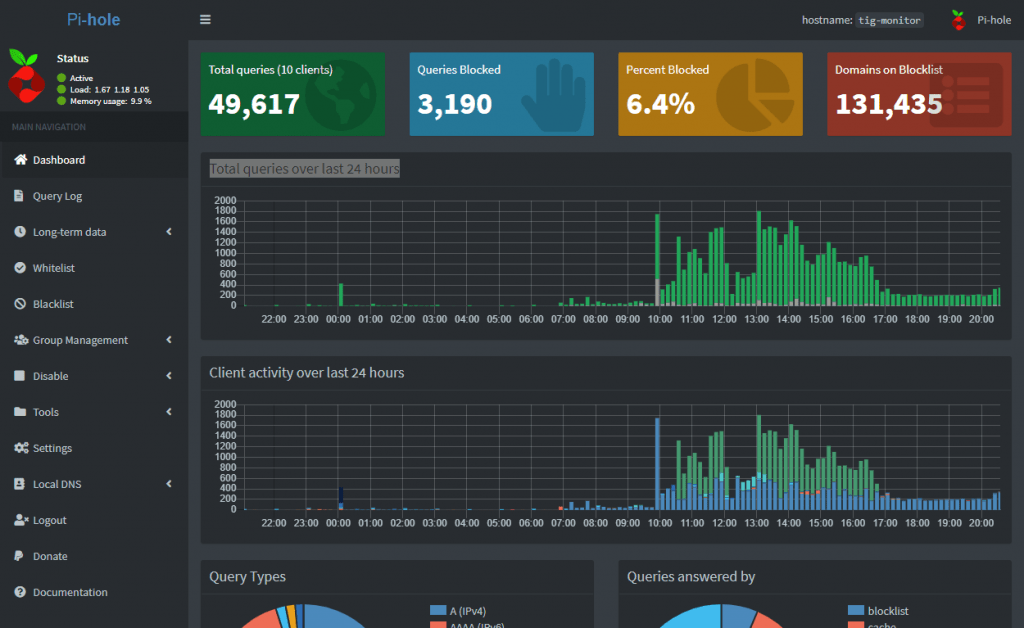Click the hostname tig-monitor label
The height and width of the screenshot is (628, 1024).
coord(889,20)
